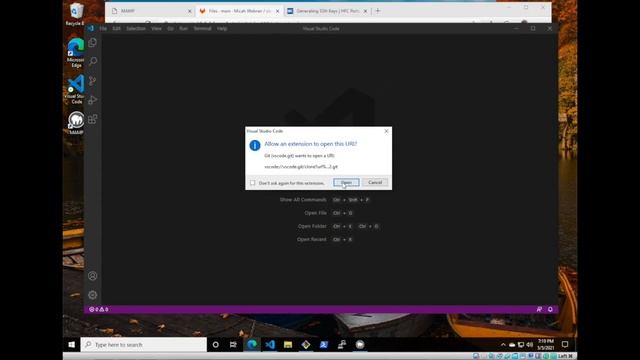Open the Help menu
This screenshot has height=360, width=640.
point(222,29)
